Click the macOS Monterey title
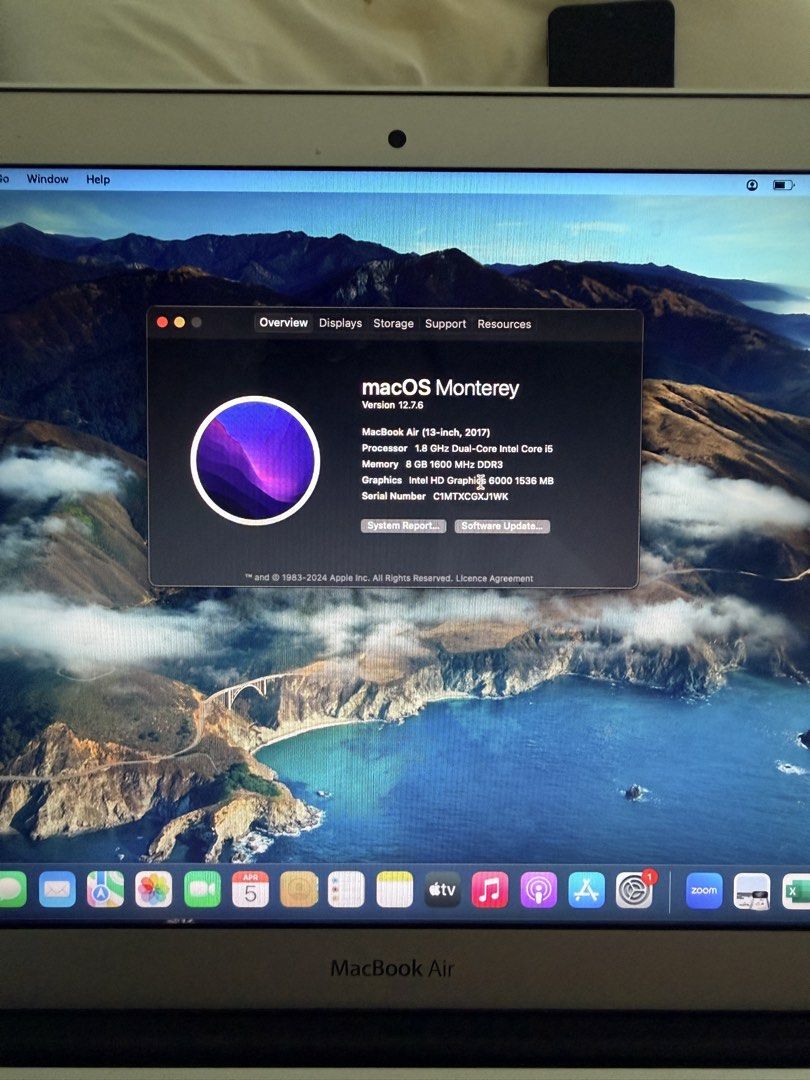Viewport: 810px width, 1080px height. point(440,388)
